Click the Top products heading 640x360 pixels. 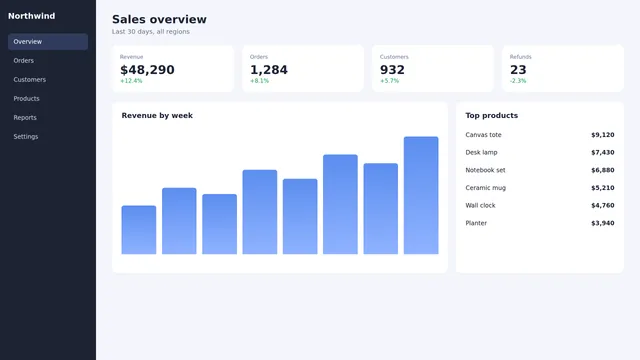(491, 116)
